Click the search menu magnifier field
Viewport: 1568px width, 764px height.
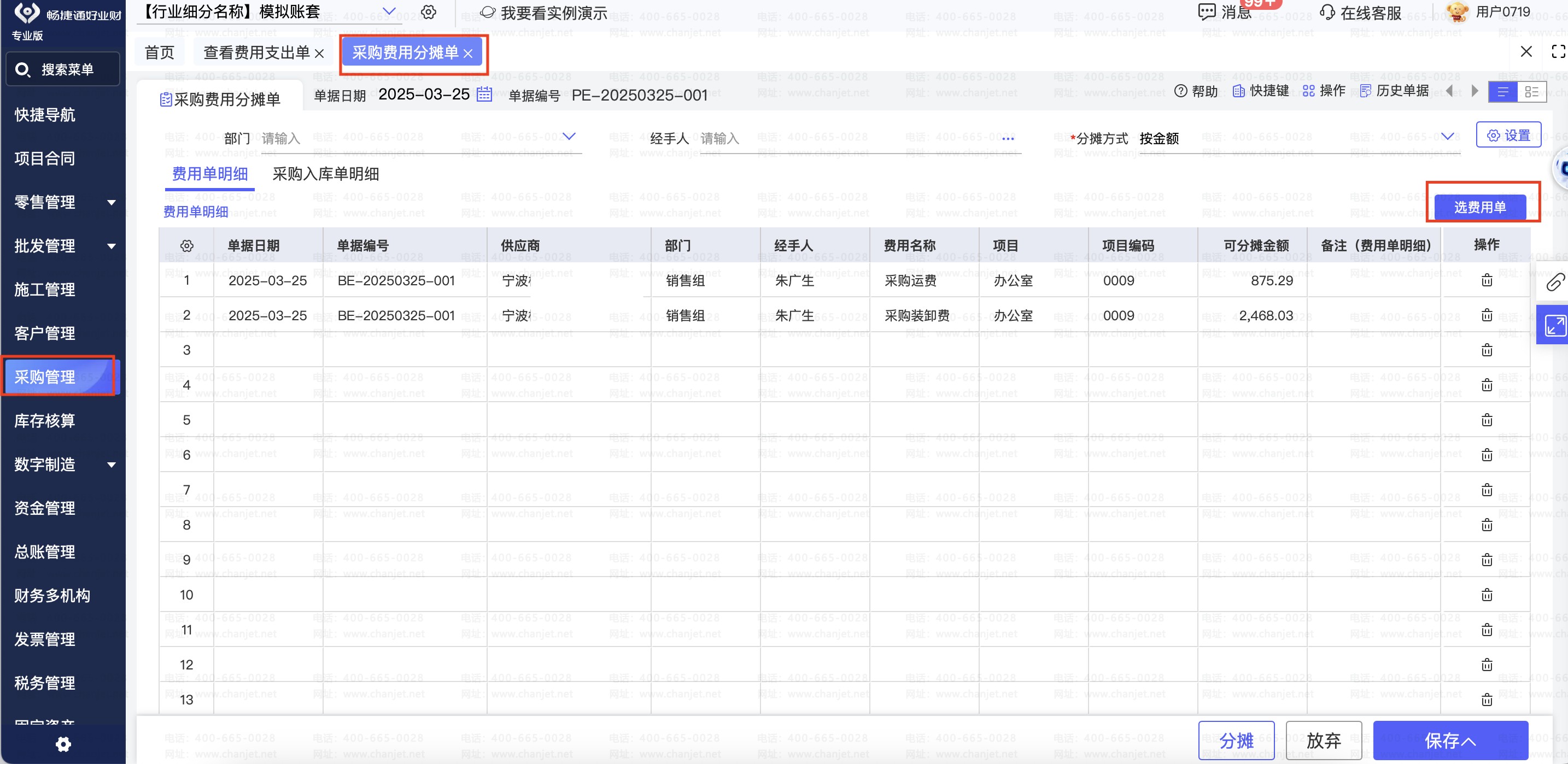pyautogui.click(x=63, y=69)
